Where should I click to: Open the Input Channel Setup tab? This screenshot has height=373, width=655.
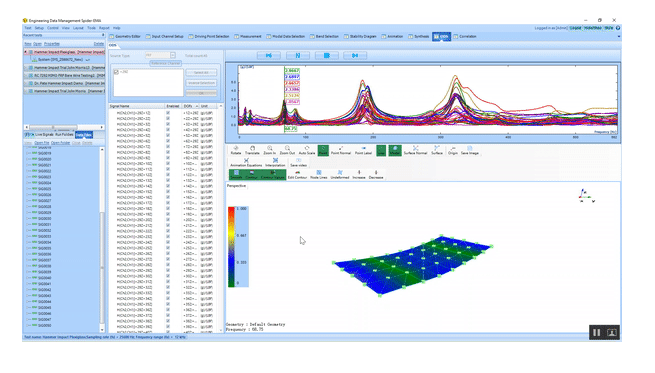pos(165,36)
